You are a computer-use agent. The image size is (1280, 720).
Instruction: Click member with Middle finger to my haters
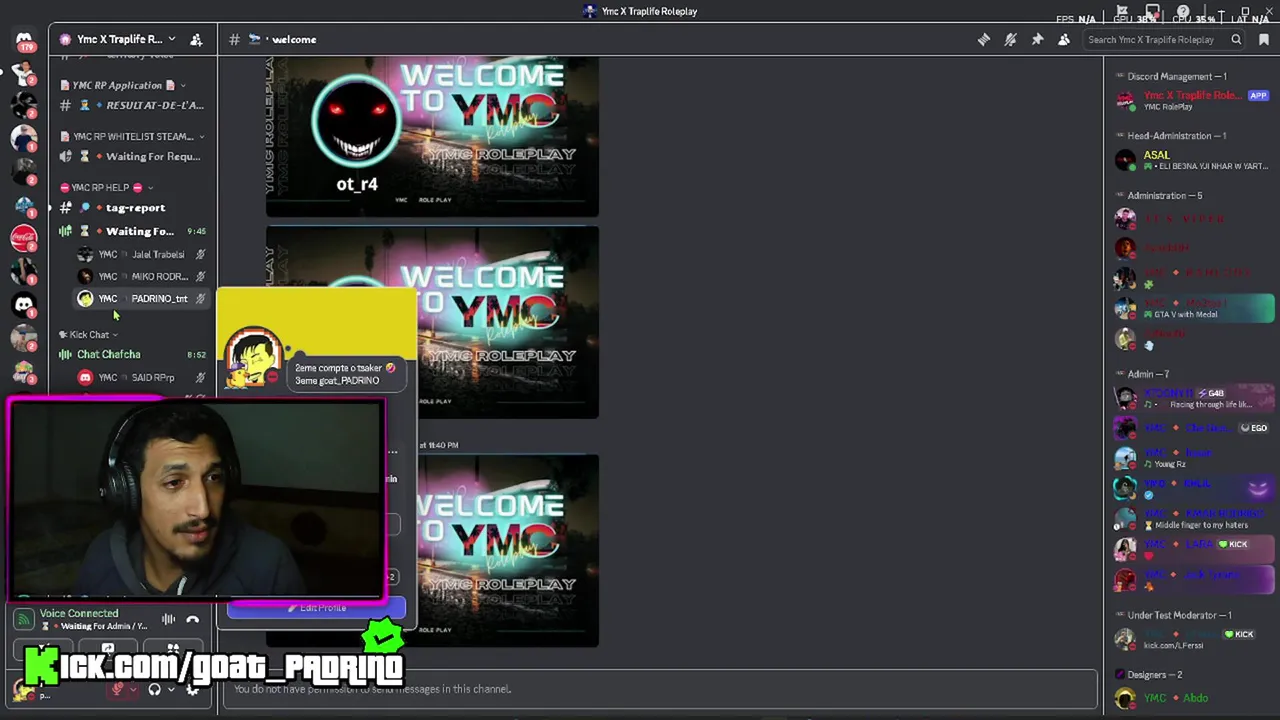[1192, 518]
